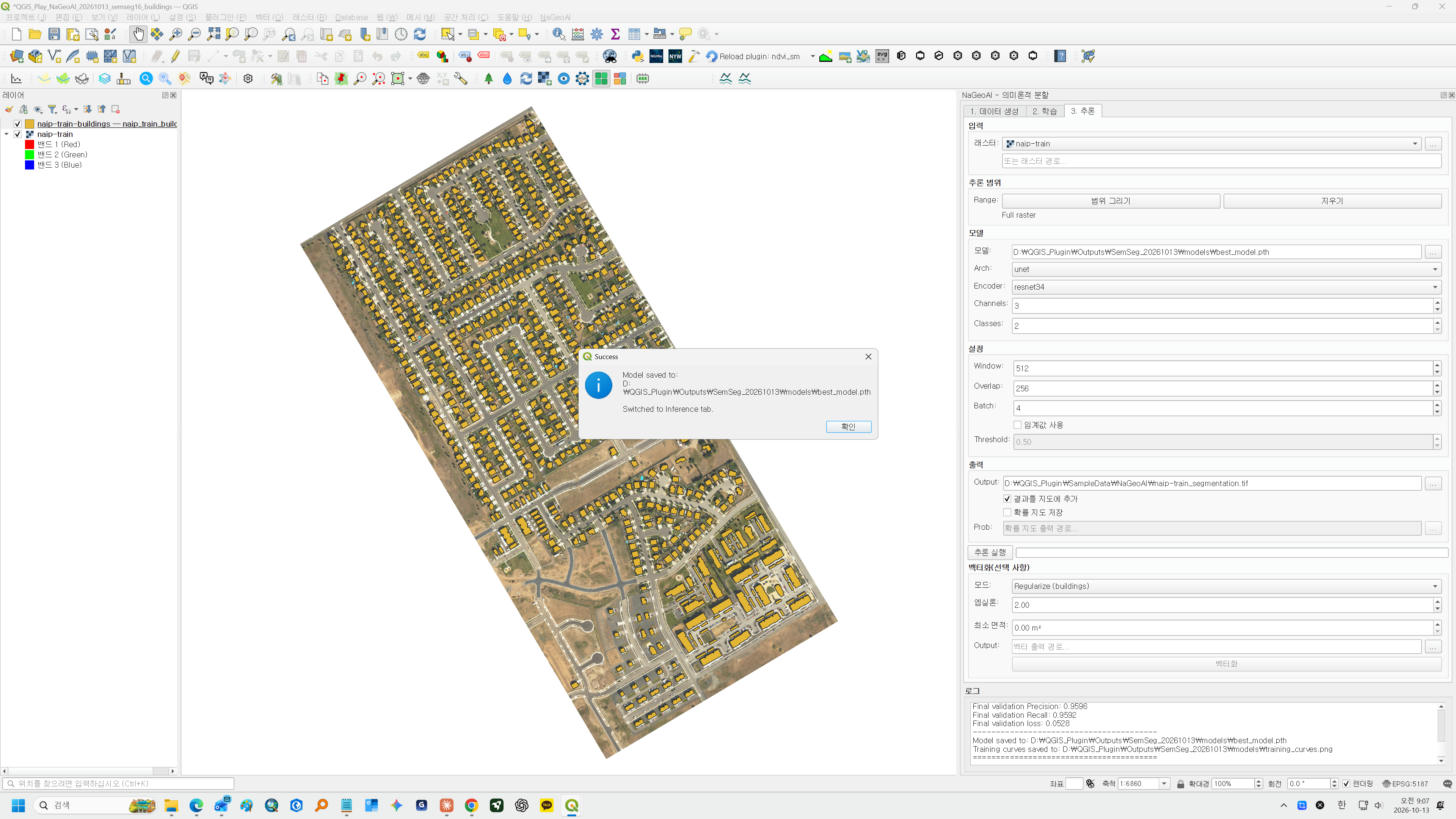Screen dimensions: 1456x819
Task: Click the 추론 실행 button
Action: pyautogui.click(x=990, y=553)
